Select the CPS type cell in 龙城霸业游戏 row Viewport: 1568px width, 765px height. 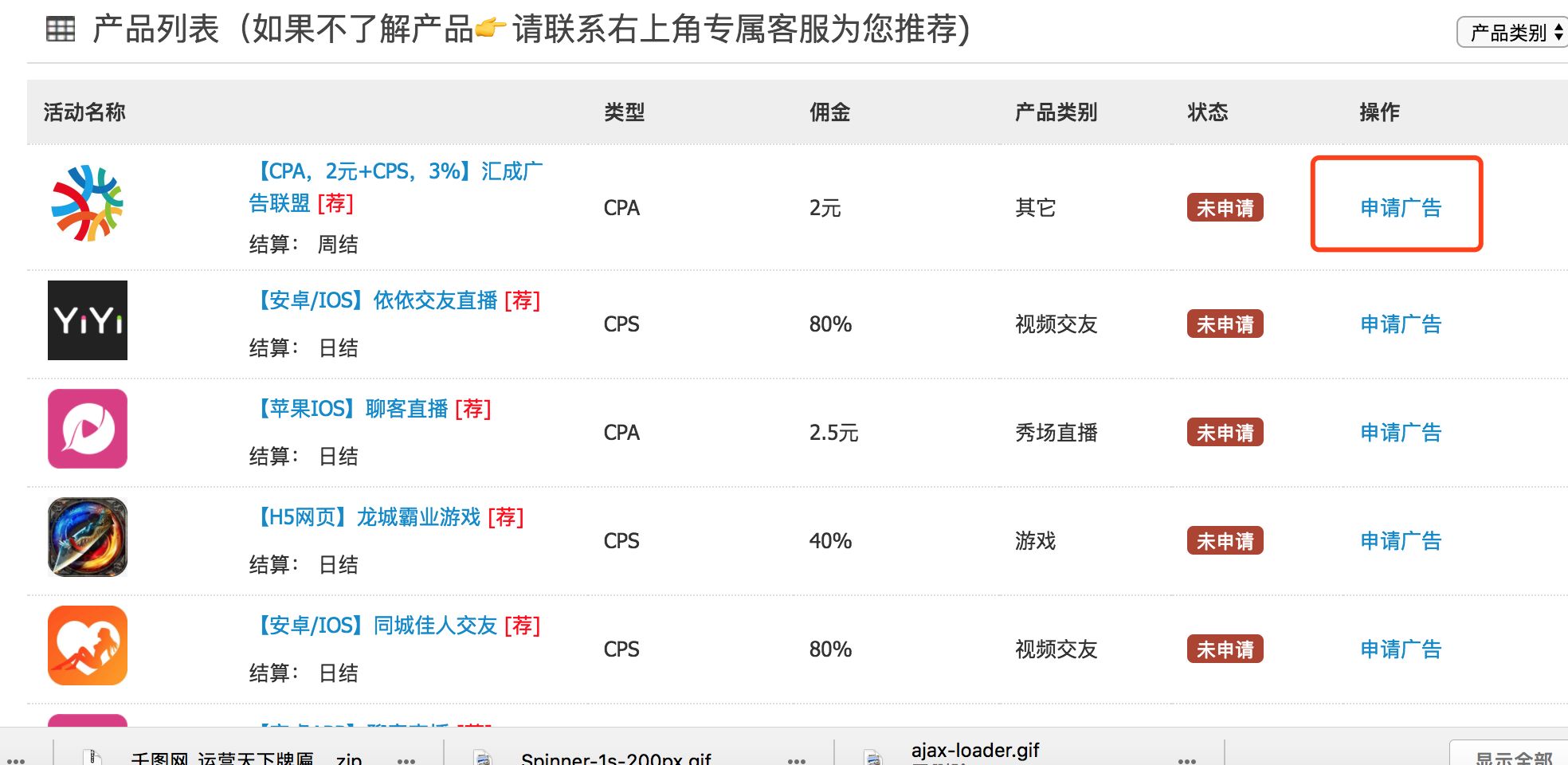[621, 541]
